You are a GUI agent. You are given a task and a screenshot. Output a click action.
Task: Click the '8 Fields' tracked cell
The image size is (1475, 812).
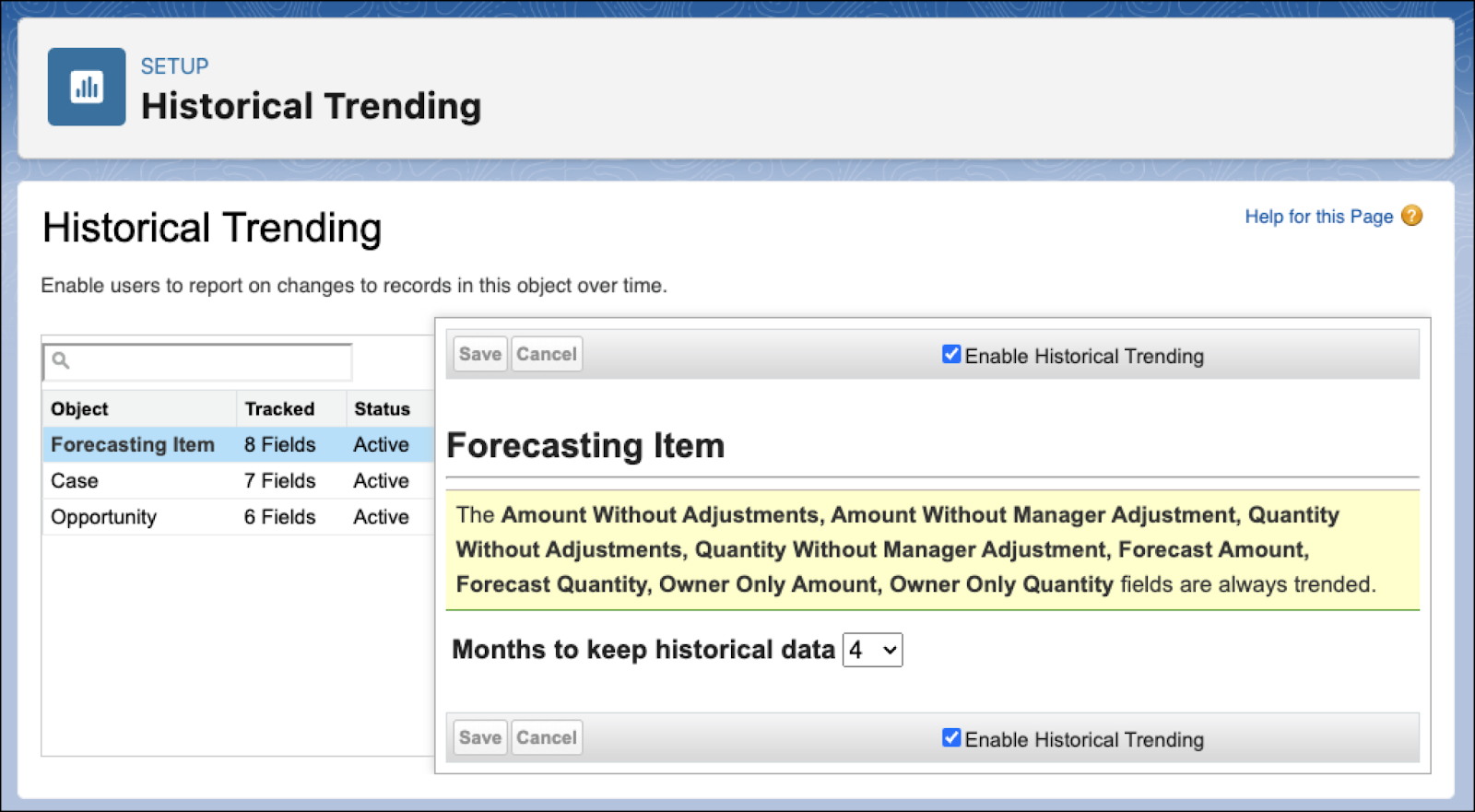point(279,444)
